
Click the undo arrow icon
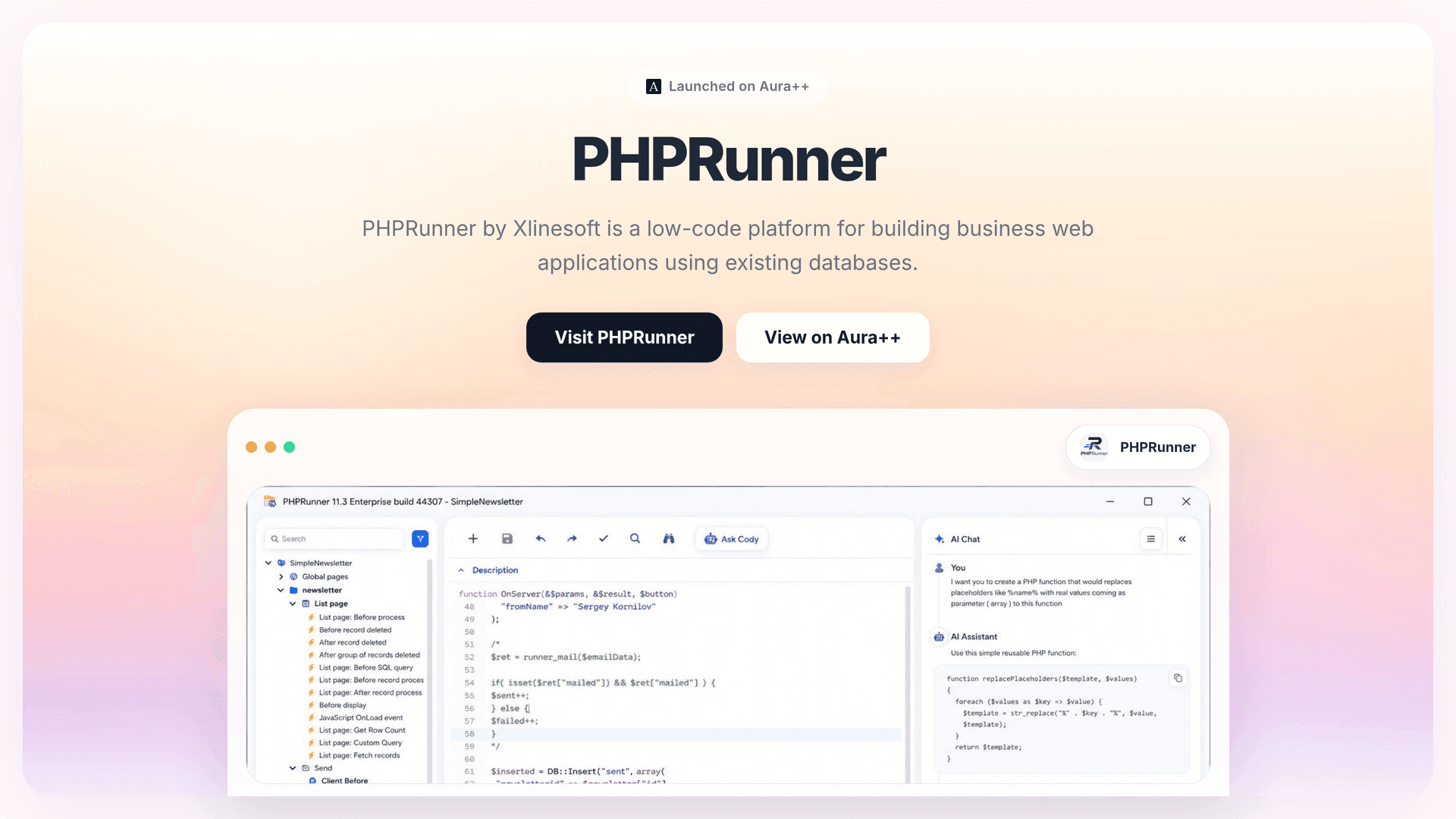[x=541, y=539]
